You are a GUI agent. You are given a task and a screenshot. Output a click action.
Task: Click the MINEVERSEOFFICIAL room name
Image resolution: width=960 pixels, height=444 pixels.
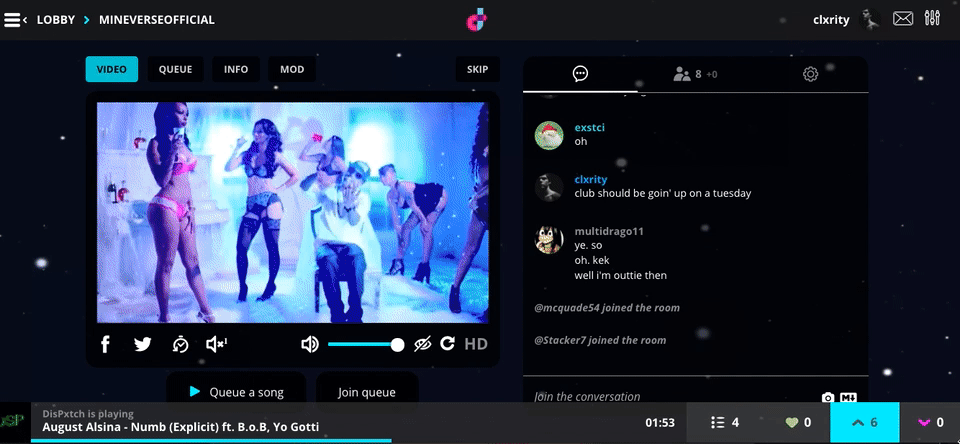156,20
